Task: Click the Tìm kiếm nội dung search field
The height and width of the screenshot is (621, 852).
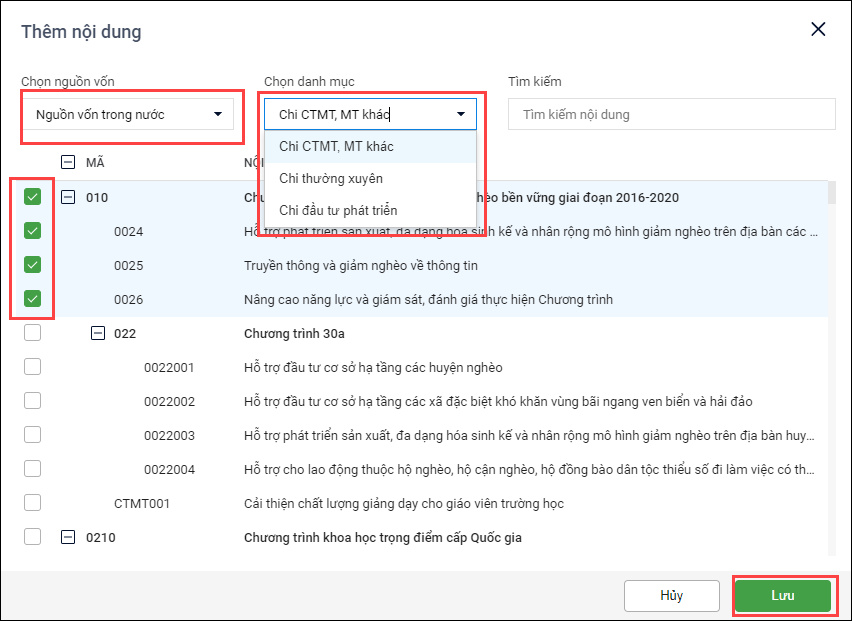Action: coord(670,114)
